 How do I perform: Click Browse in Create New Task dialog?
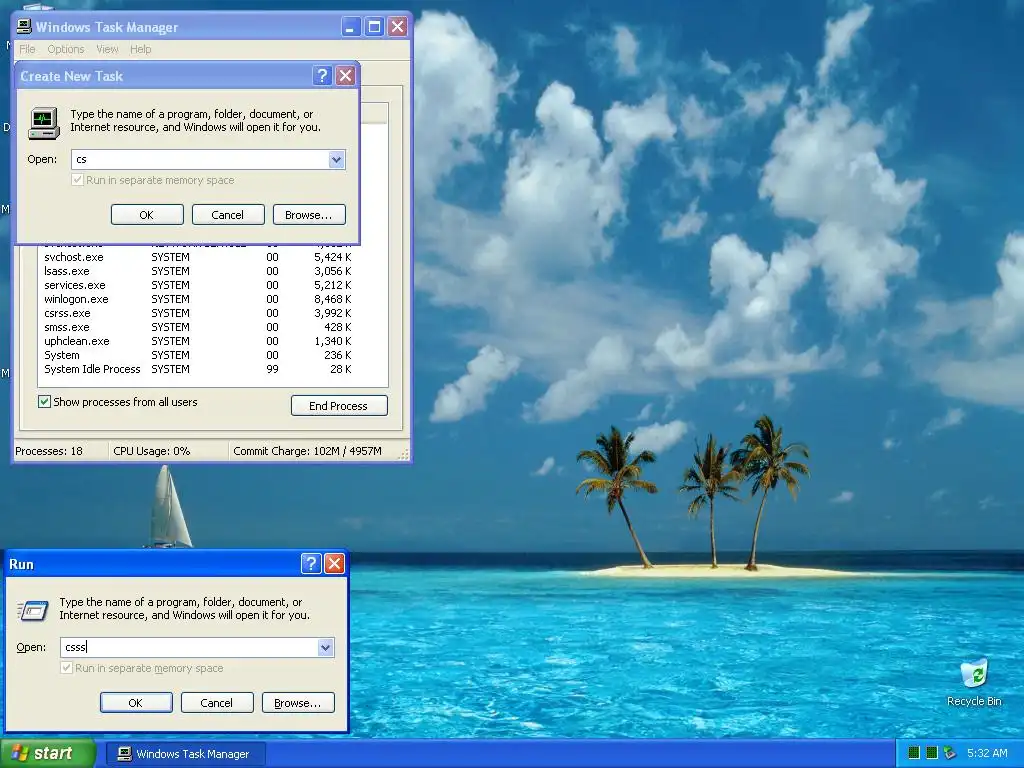[309, 215]
